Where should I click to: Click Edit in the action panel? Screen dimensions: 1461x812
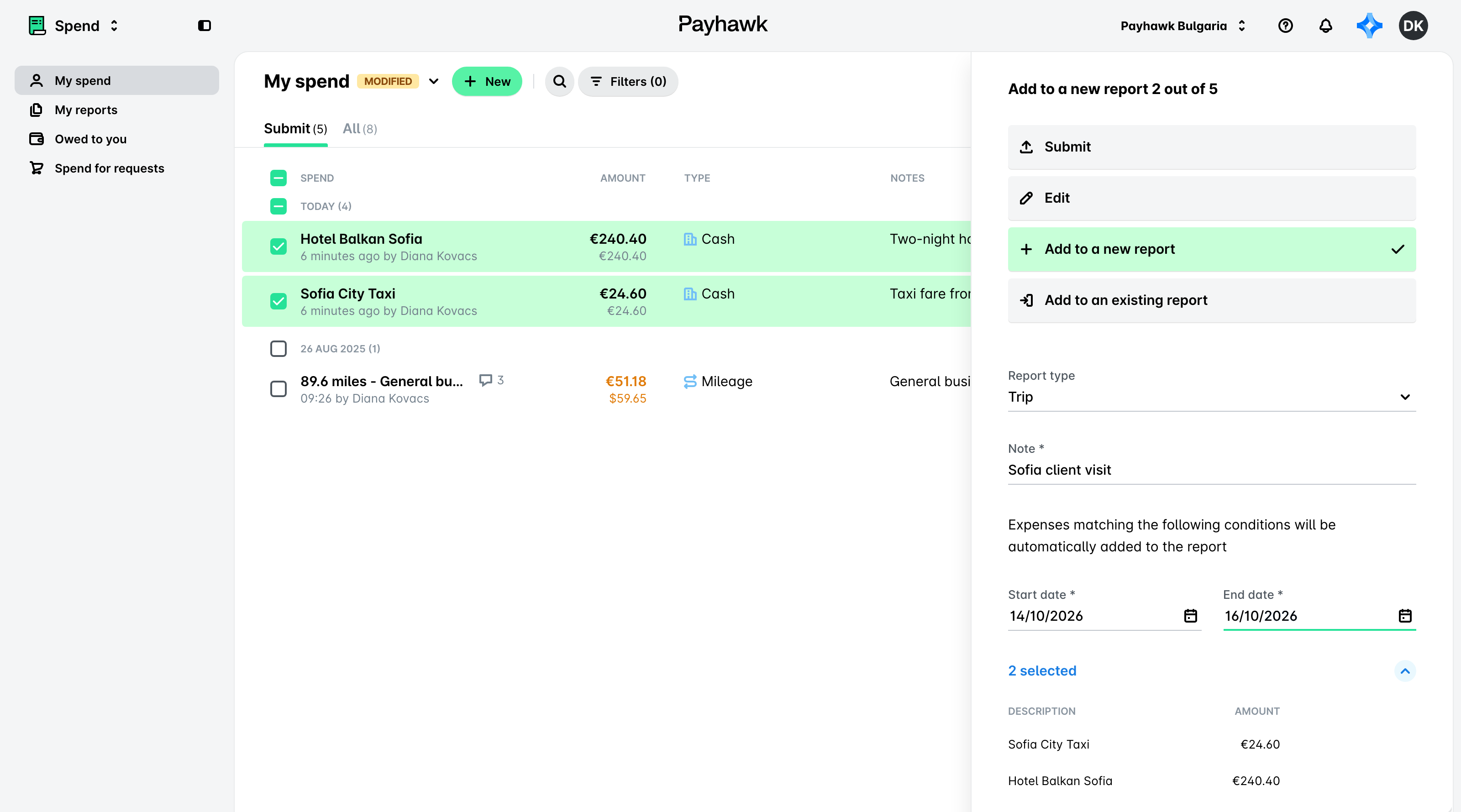coord(1211,198)
